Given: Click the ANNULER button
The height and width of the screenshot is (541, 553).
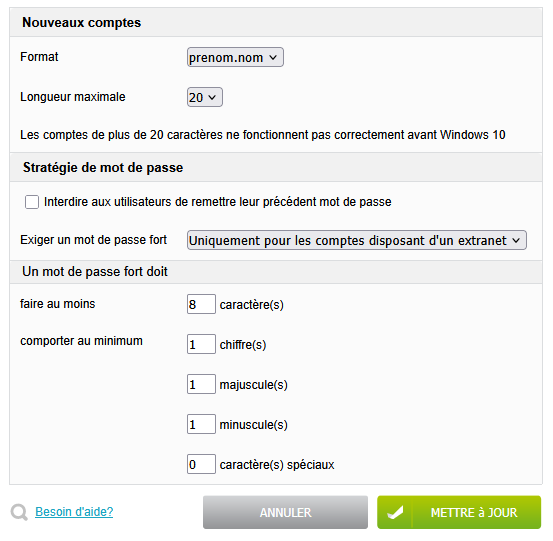Looking at the screenshot, I should (x=285, y=512).
